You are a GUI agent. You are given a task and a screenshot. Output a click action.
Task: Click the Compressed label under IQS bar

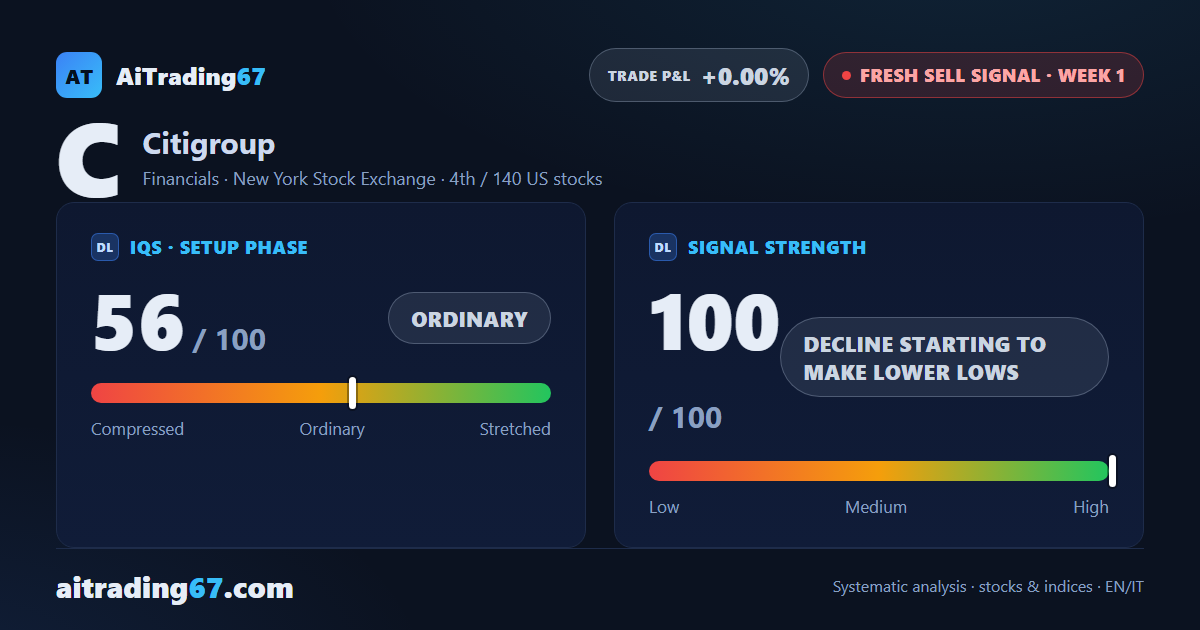(137, 429)
